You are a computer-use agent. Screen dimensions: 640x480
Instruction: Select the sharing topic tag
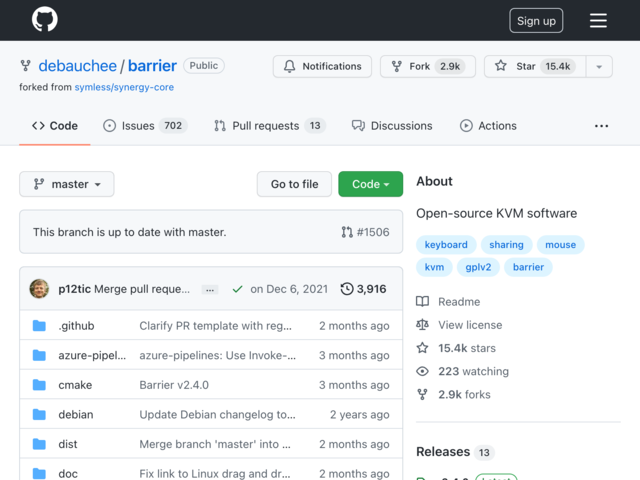tap(506, 245)
